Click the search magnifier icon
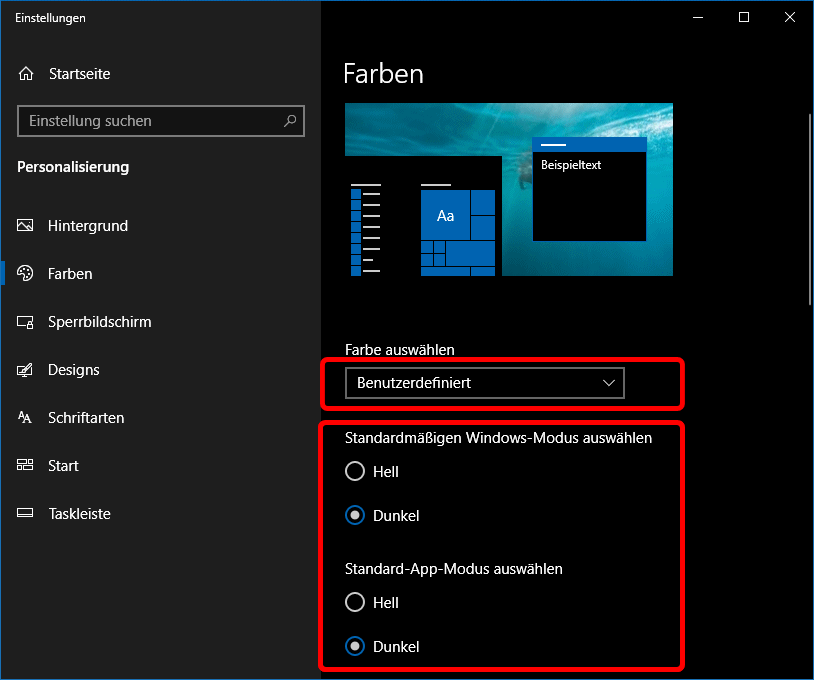The image size is (814, 680). pyautogui.click(x=290, y=121)
